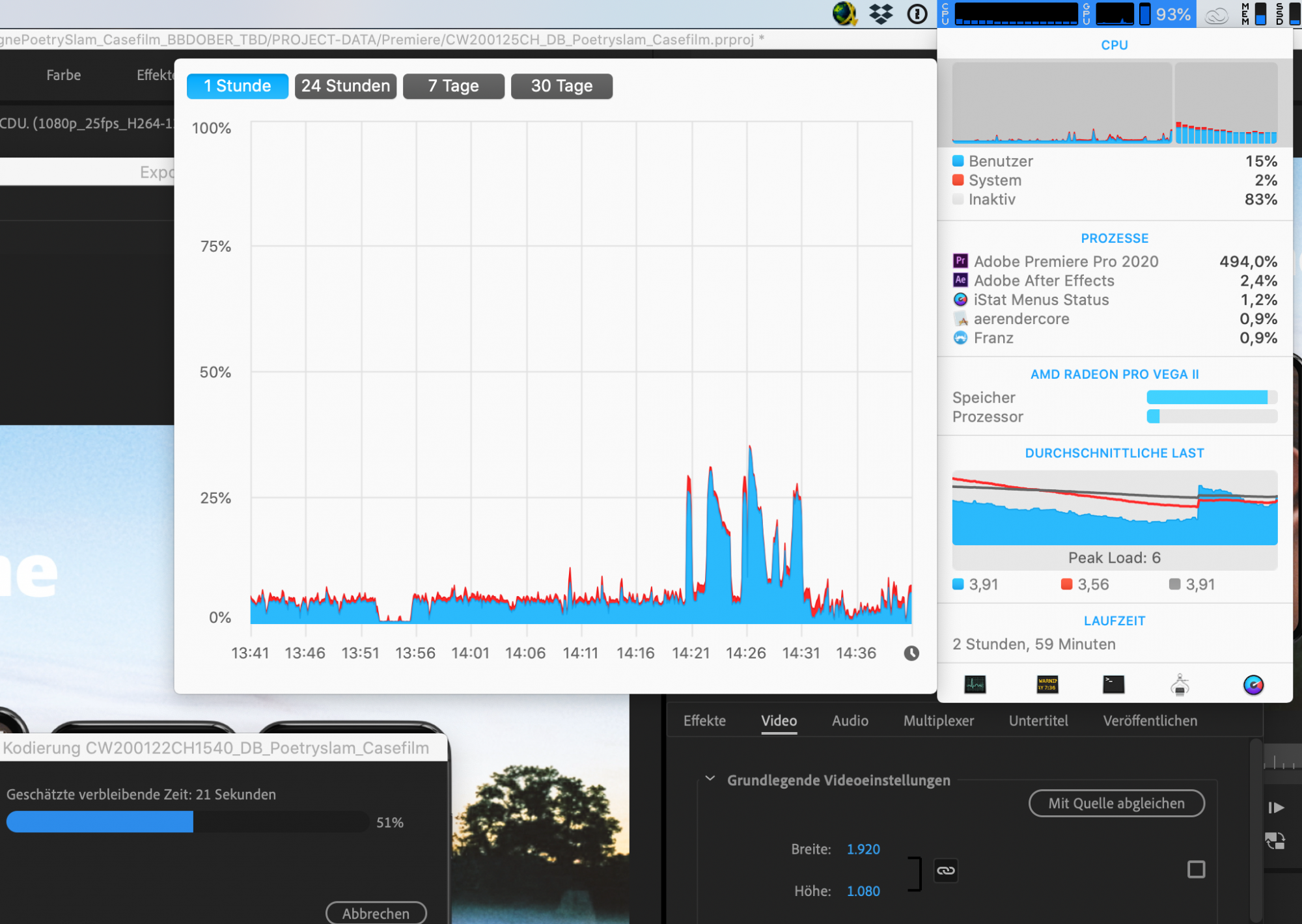Image resolution: width=1302 pixels, height=924 pixels.
Task: Toggle the width-height link constraint
Action: [x=945, y=871]
